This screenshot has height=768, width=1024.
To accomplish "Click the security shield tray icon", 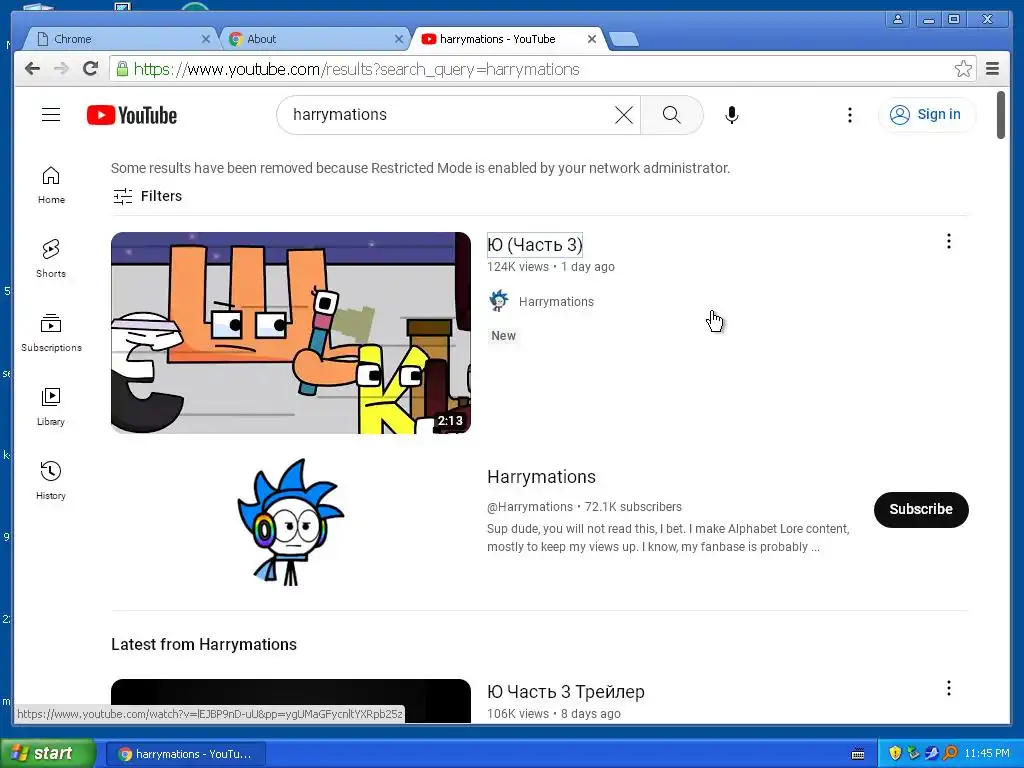I will pyautogui.click(x=895, y=753).
